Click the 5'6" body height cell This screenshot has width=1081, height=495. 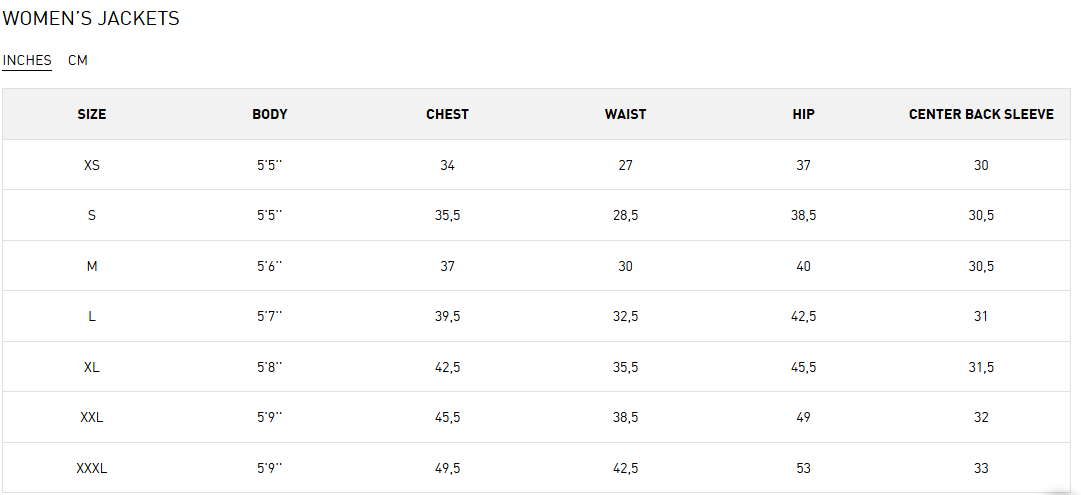click(270, 266)
